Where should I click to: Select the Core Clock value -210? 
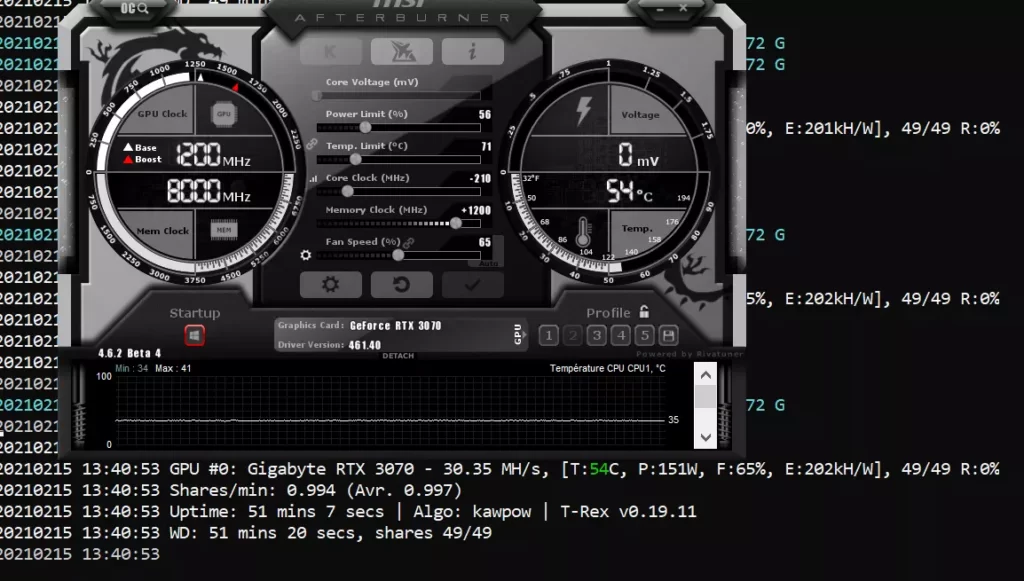point(480,178)
